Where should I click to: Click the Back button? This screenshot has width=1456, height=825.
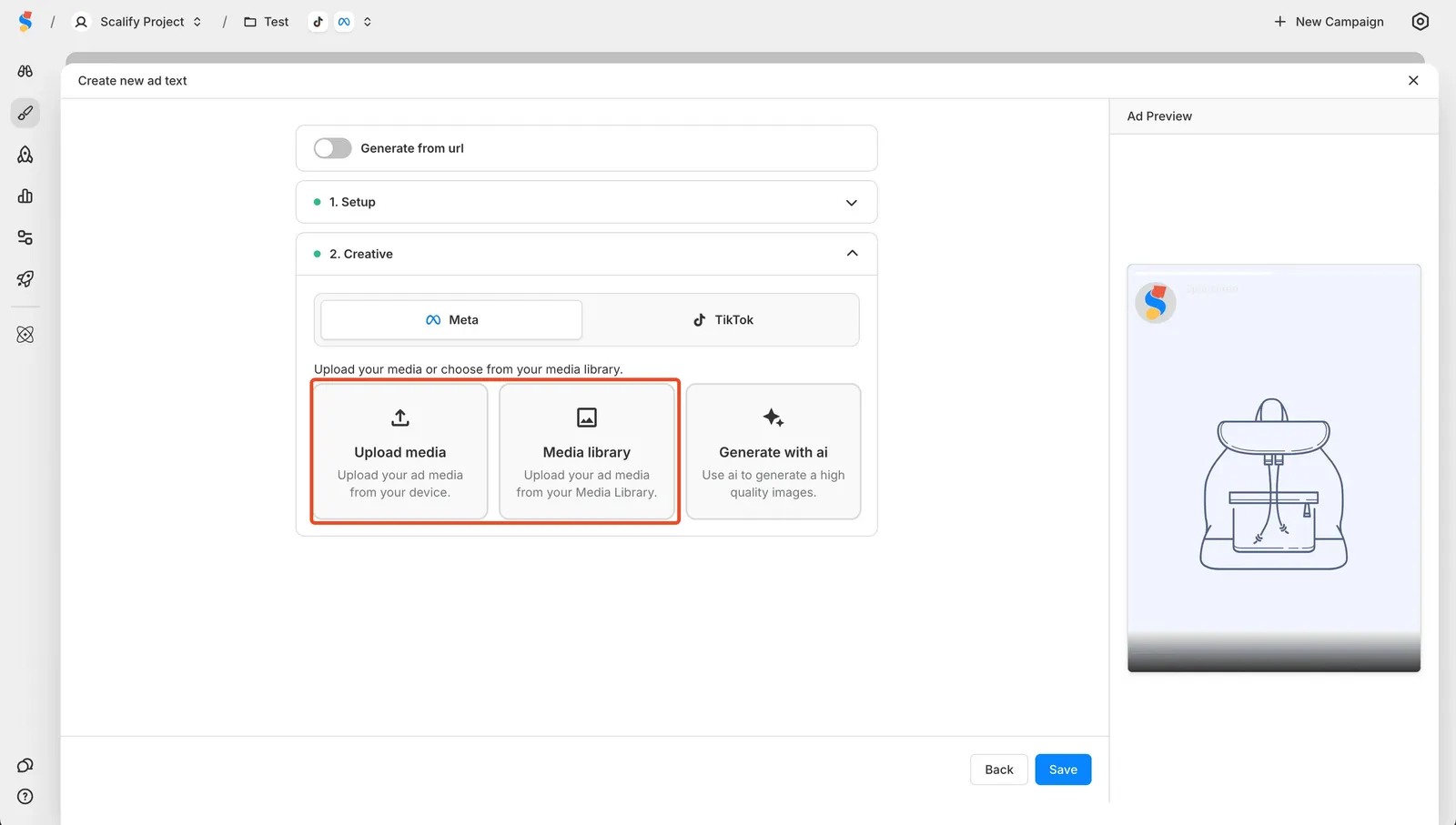pos(998,770)
